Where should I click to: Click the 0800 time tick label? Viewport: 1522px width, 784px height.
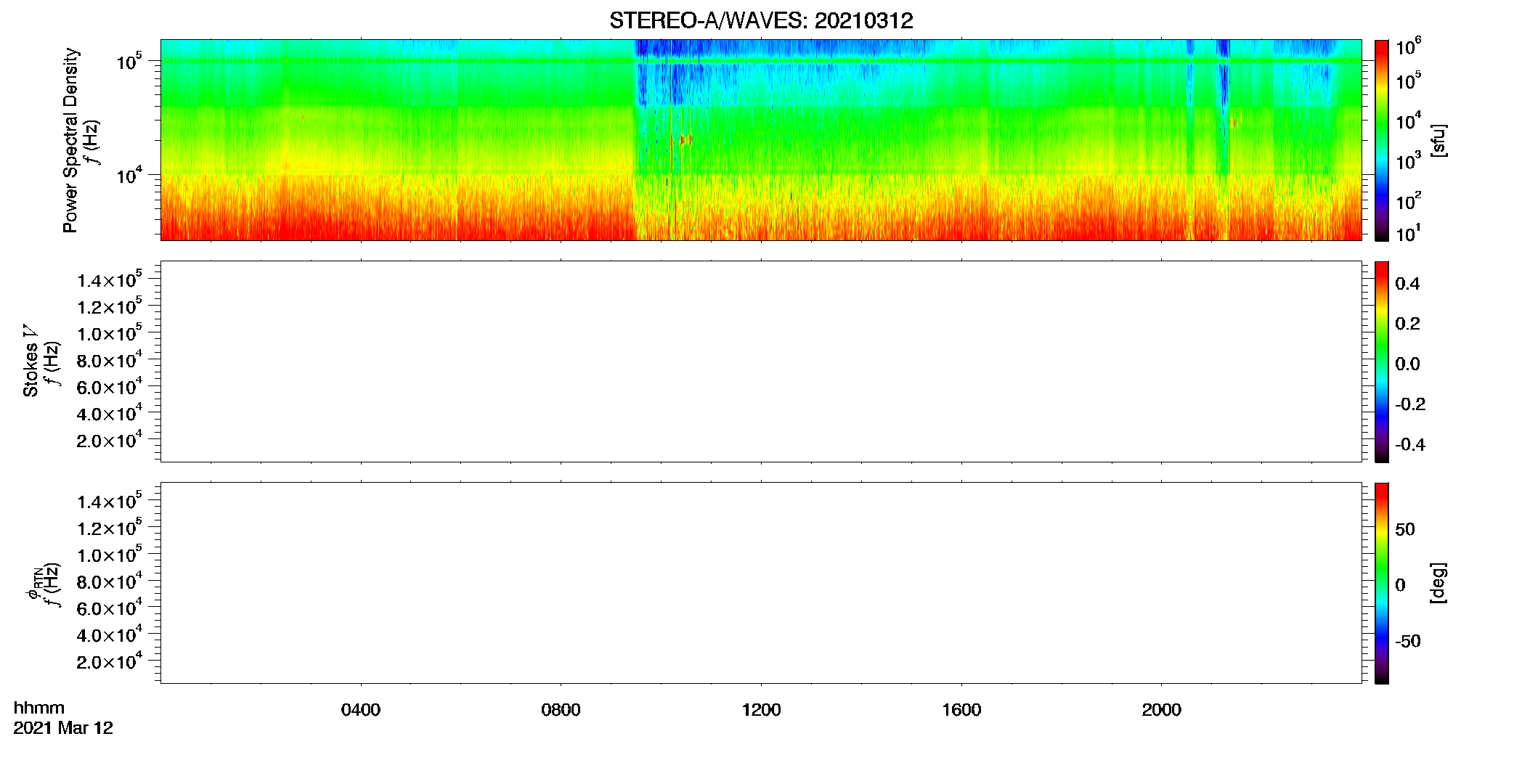coord(561,710)
